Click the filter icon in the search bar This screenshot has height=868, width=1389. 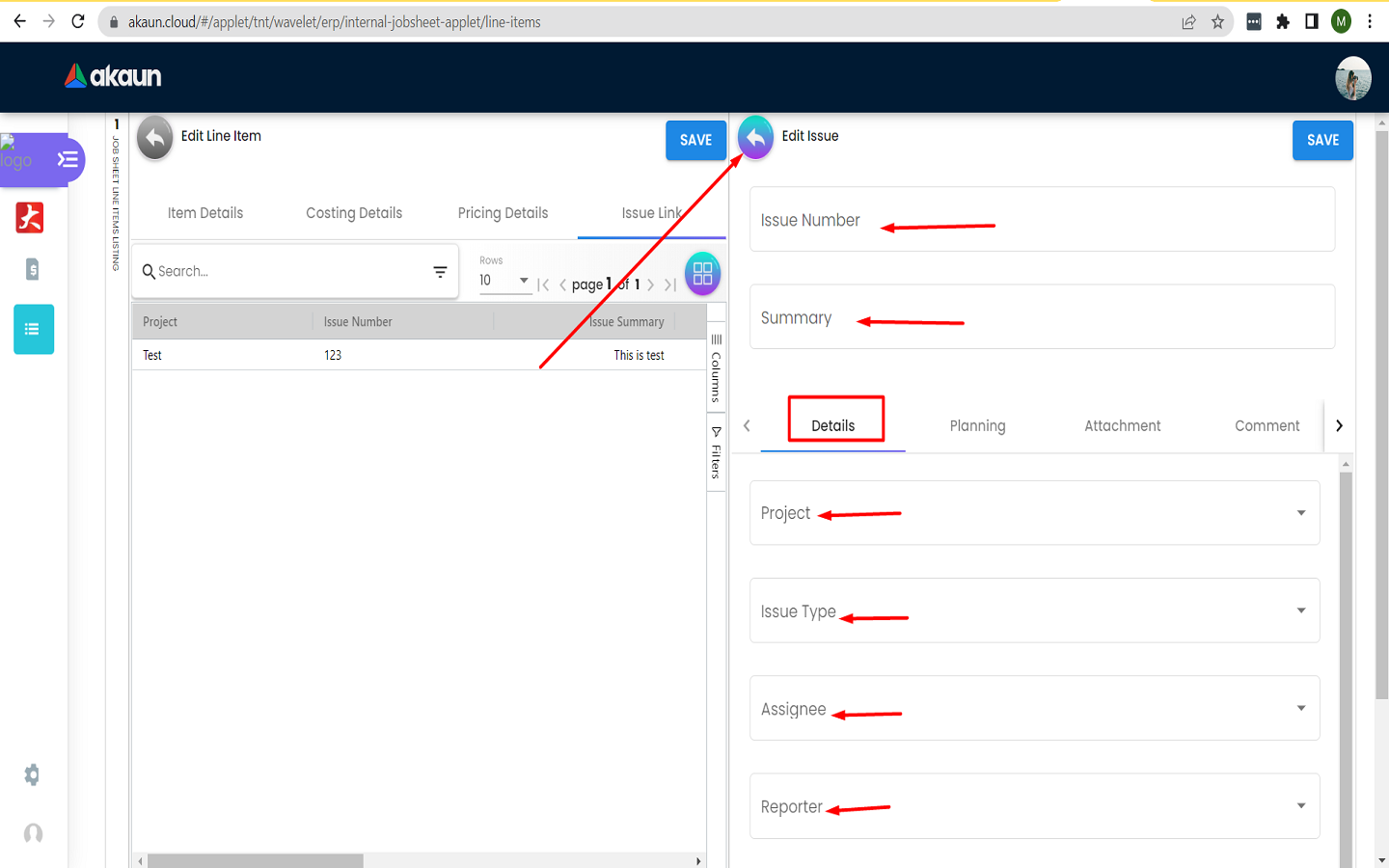[440, 272]
